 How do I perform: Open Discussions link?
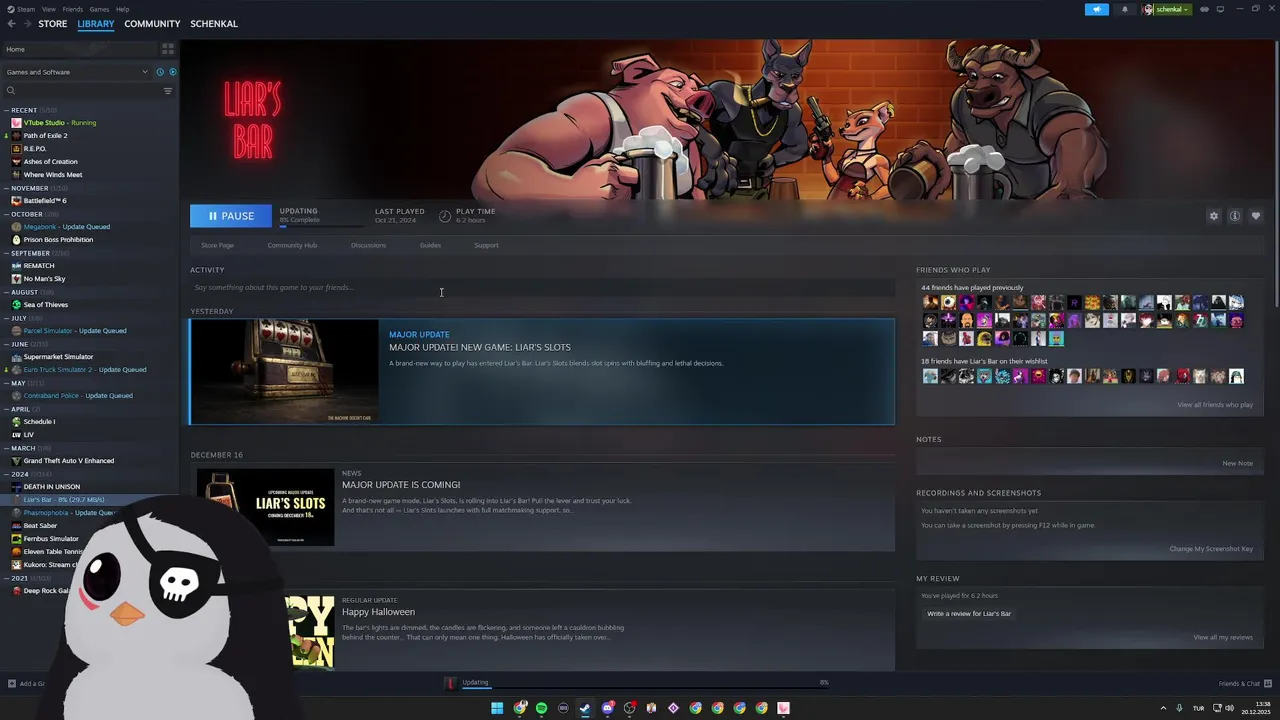368,245
